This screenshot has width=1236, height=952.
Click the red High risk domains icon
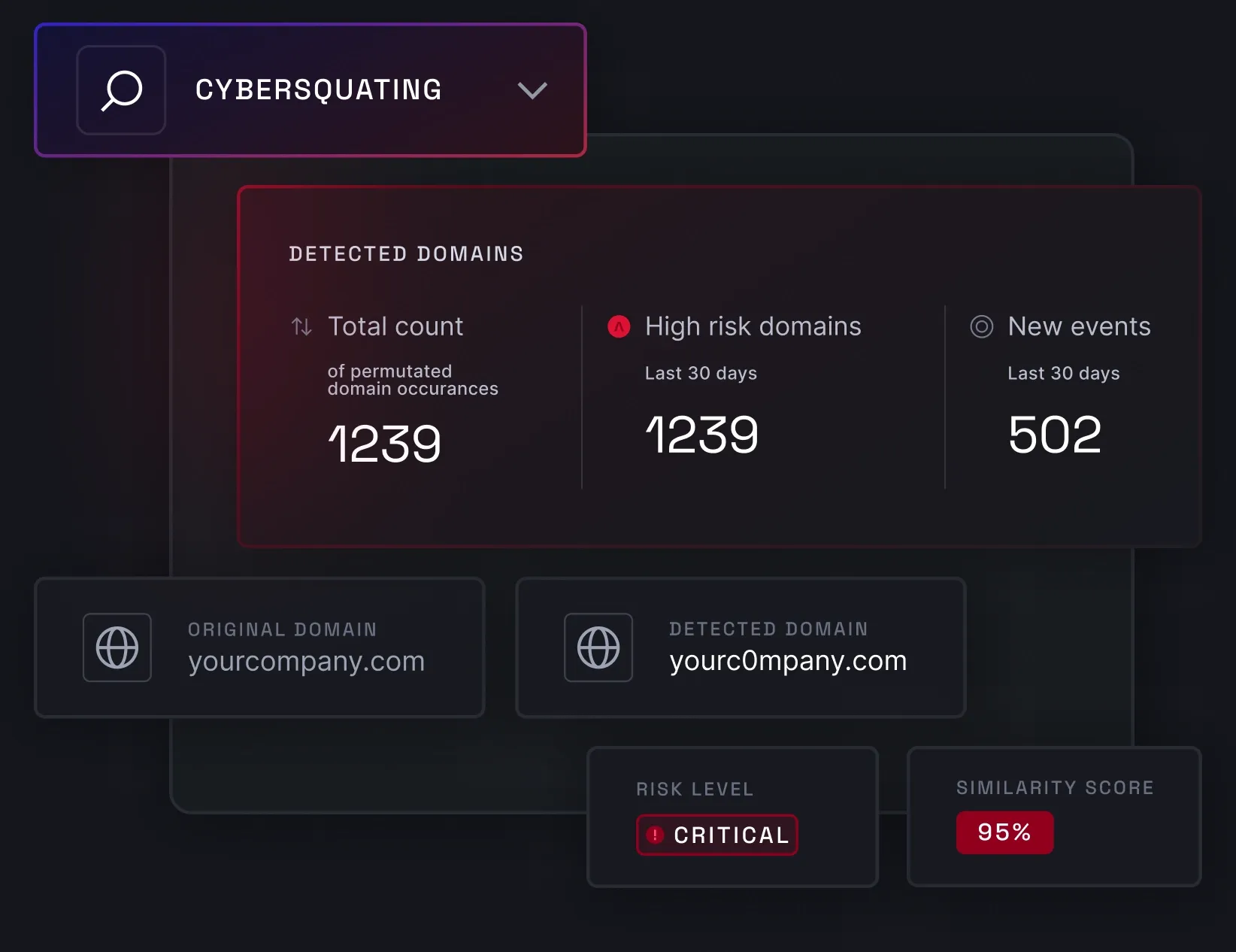619,326
